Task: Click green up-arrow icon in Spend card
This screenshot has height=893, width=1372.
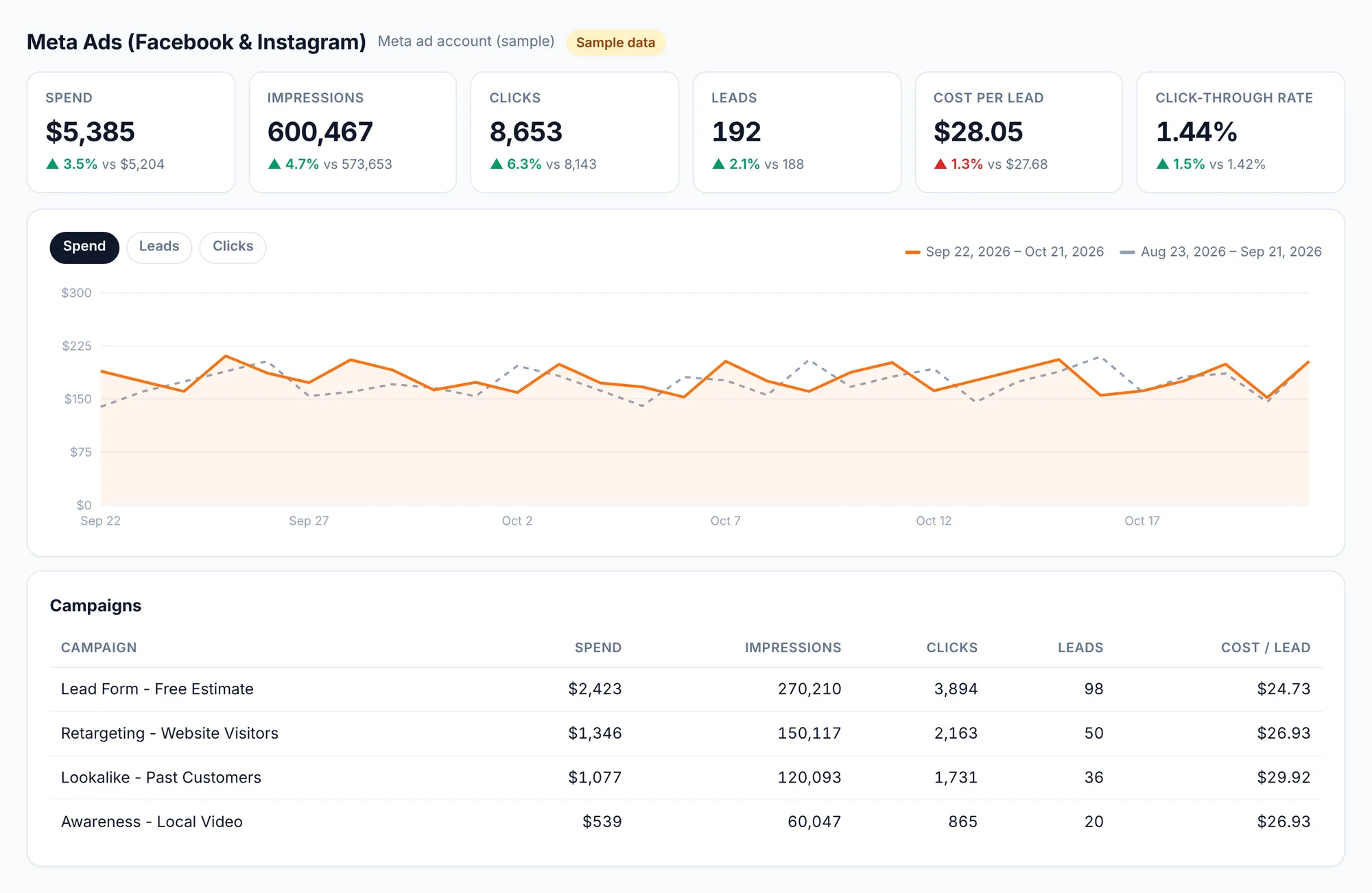Action: tap(52, 164)
